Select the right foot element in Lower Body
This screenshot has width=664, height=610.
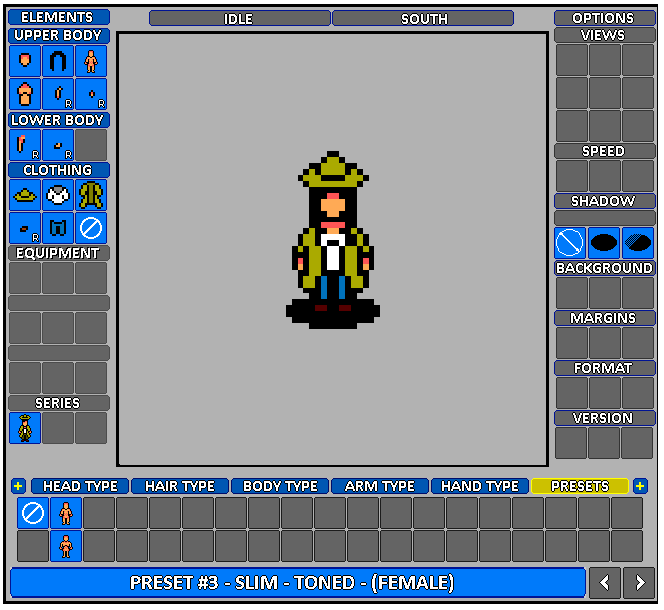tap(58, 145)
